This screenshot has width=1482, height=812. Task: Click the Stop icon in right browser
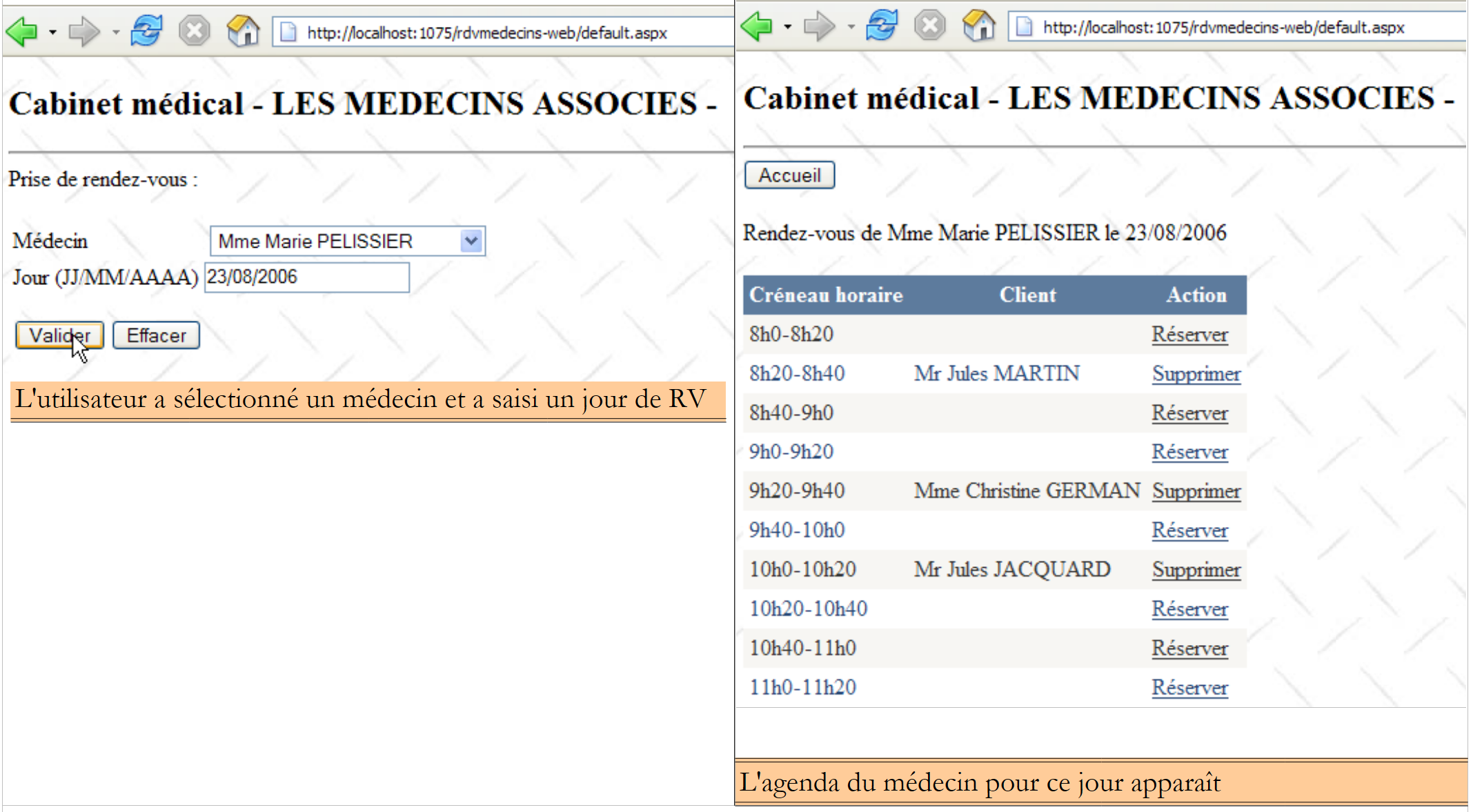(x=929, y=26)
